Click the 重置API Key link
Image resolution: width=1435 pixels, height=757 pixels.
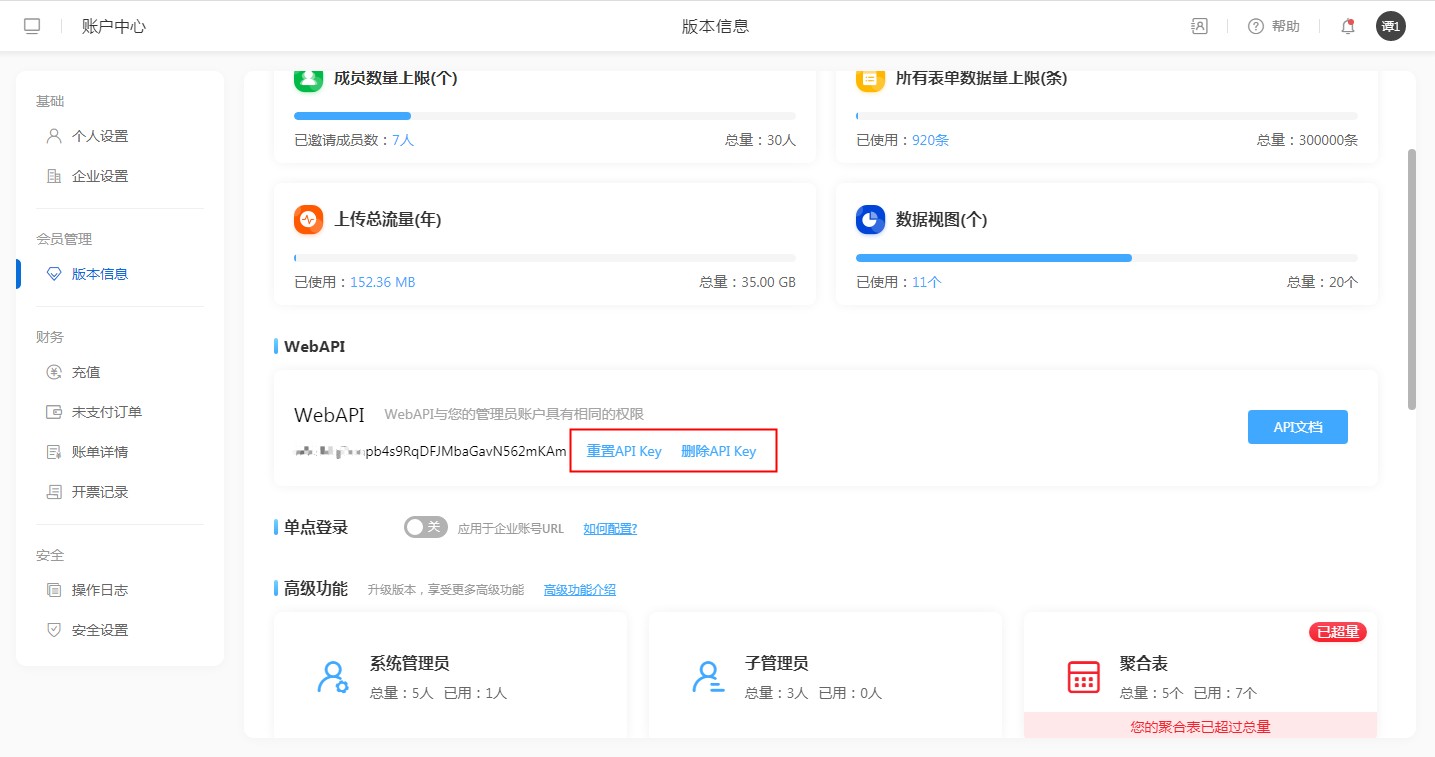click(x=624, y=451)
